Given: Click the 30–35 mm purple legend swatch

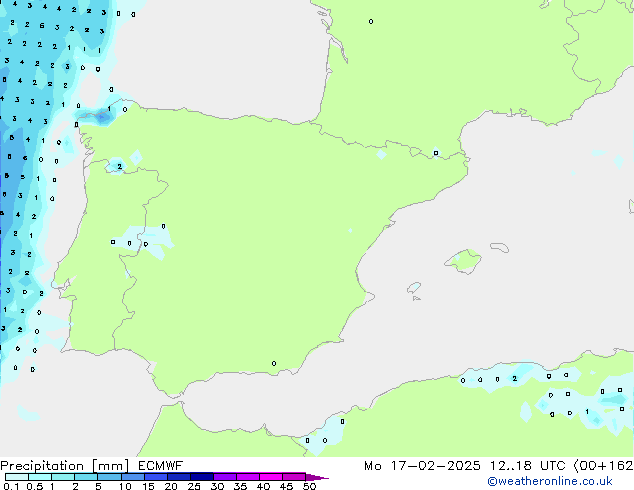Looking at the screenshot, I should (225, 477).
